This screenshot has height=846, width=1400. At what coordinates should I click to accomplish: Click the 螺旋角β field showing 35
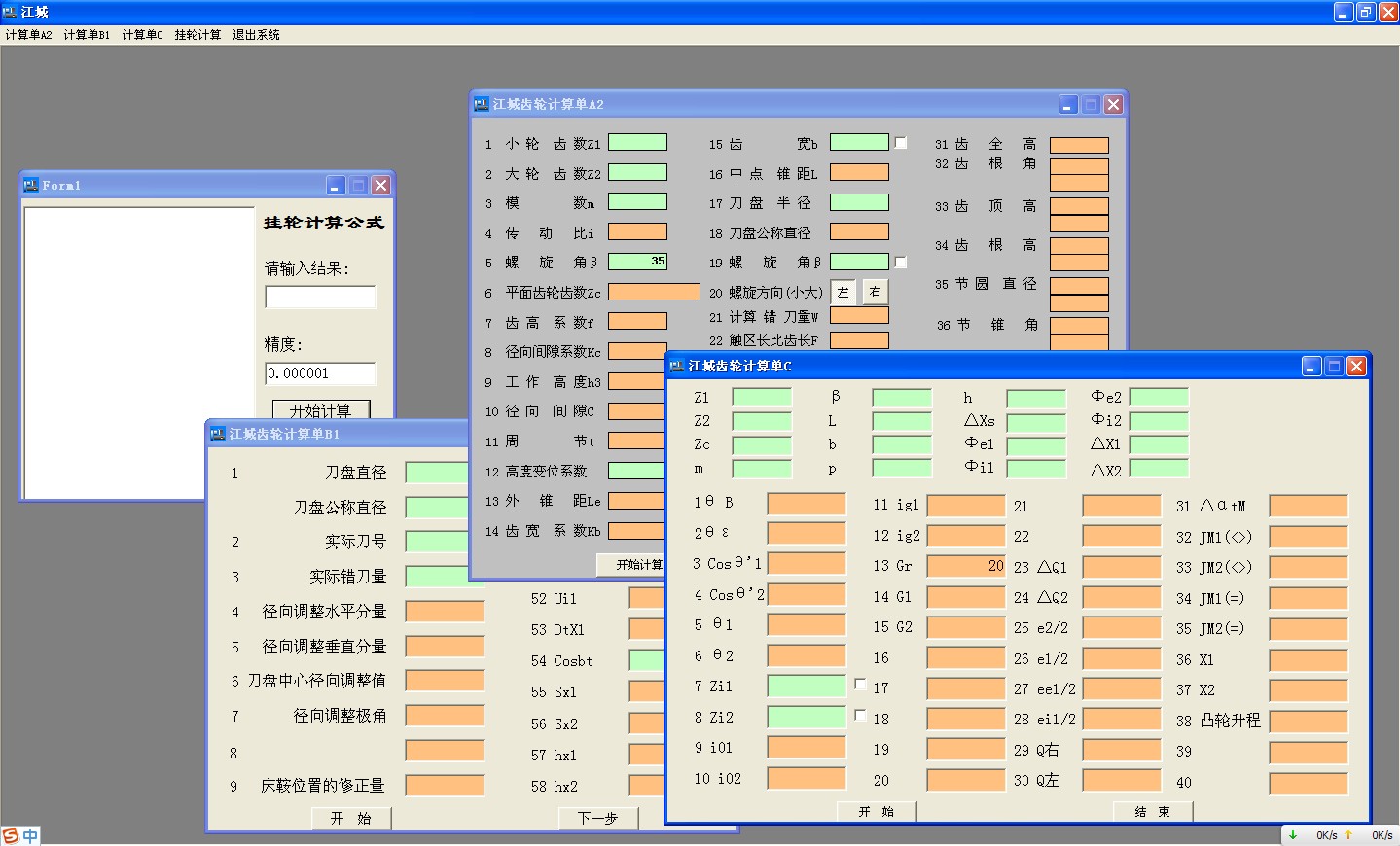point(637,261)
